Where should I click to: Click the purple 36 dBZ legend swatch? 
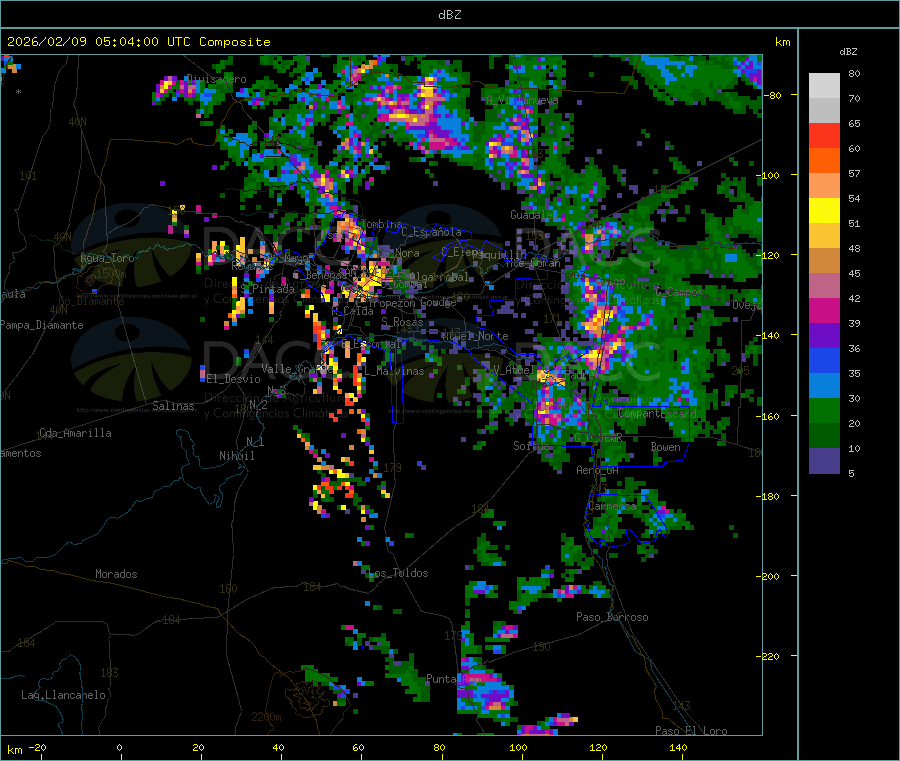point(824,336)
